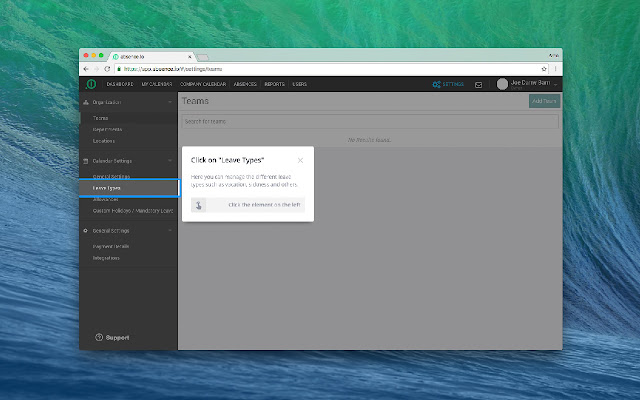
Task: Close the Leave Types tutorial popup
Action: (x=301, y=159)
